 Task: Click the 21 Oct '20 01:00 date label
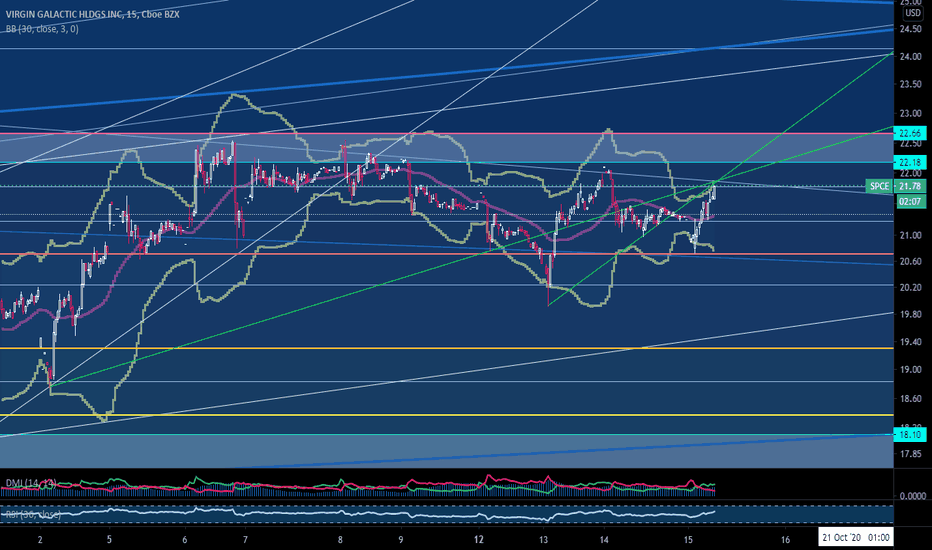coord(855,538)
